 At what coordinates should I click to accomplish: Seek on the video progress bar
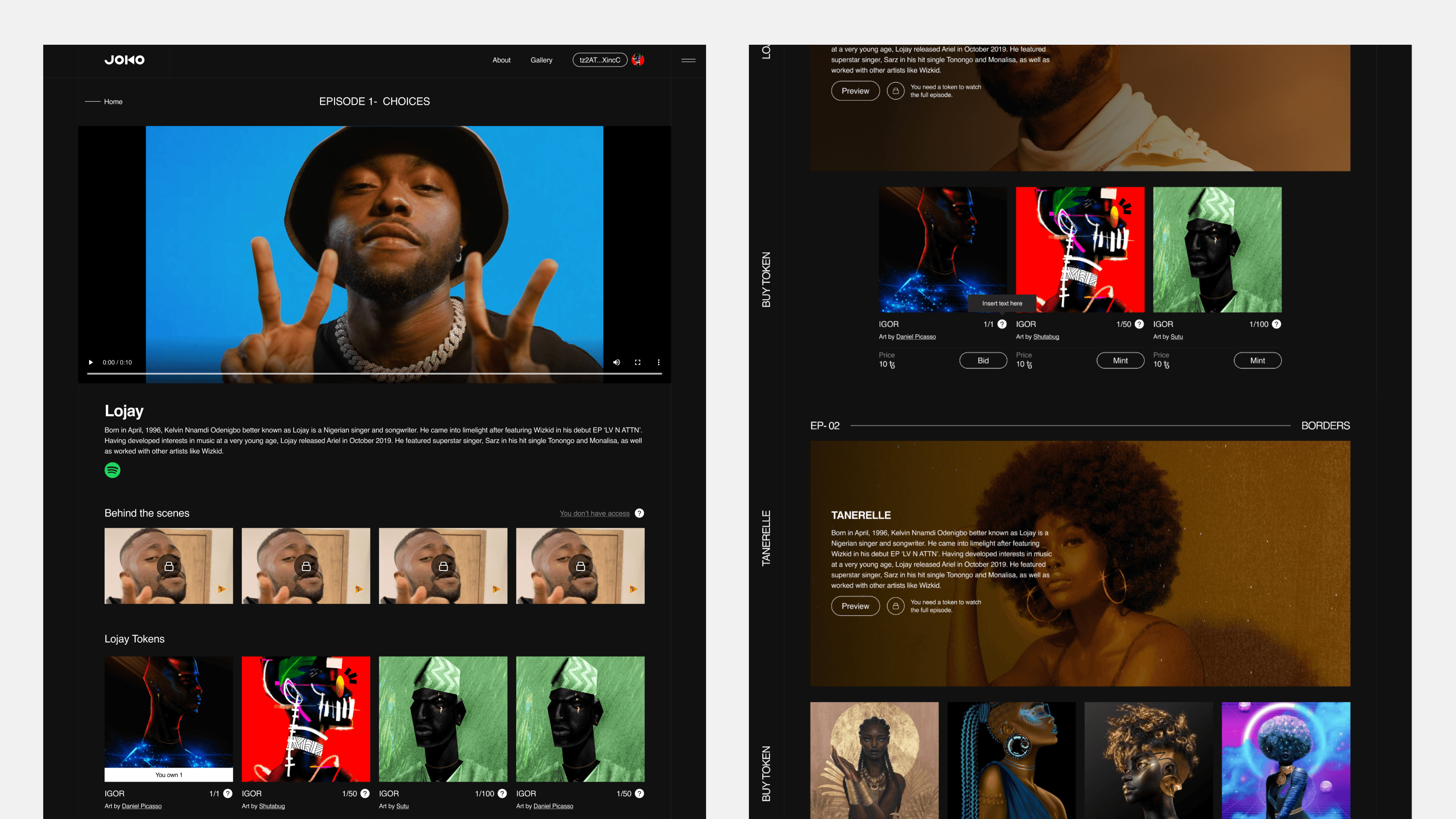[x=374, y=373]
